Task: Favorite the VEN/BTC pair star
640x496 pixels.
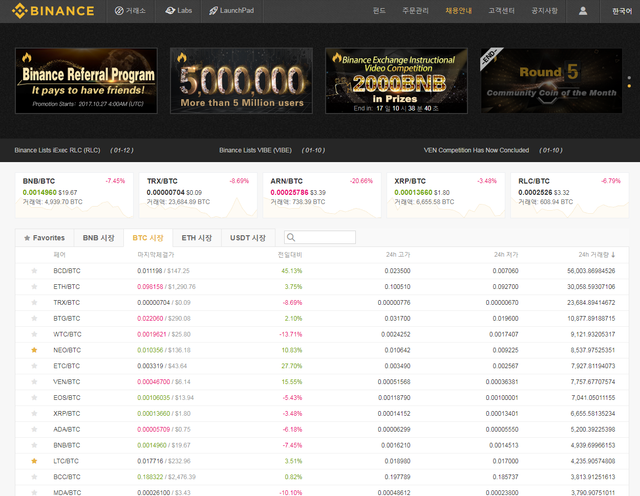Action: click(x=34, y=382)
